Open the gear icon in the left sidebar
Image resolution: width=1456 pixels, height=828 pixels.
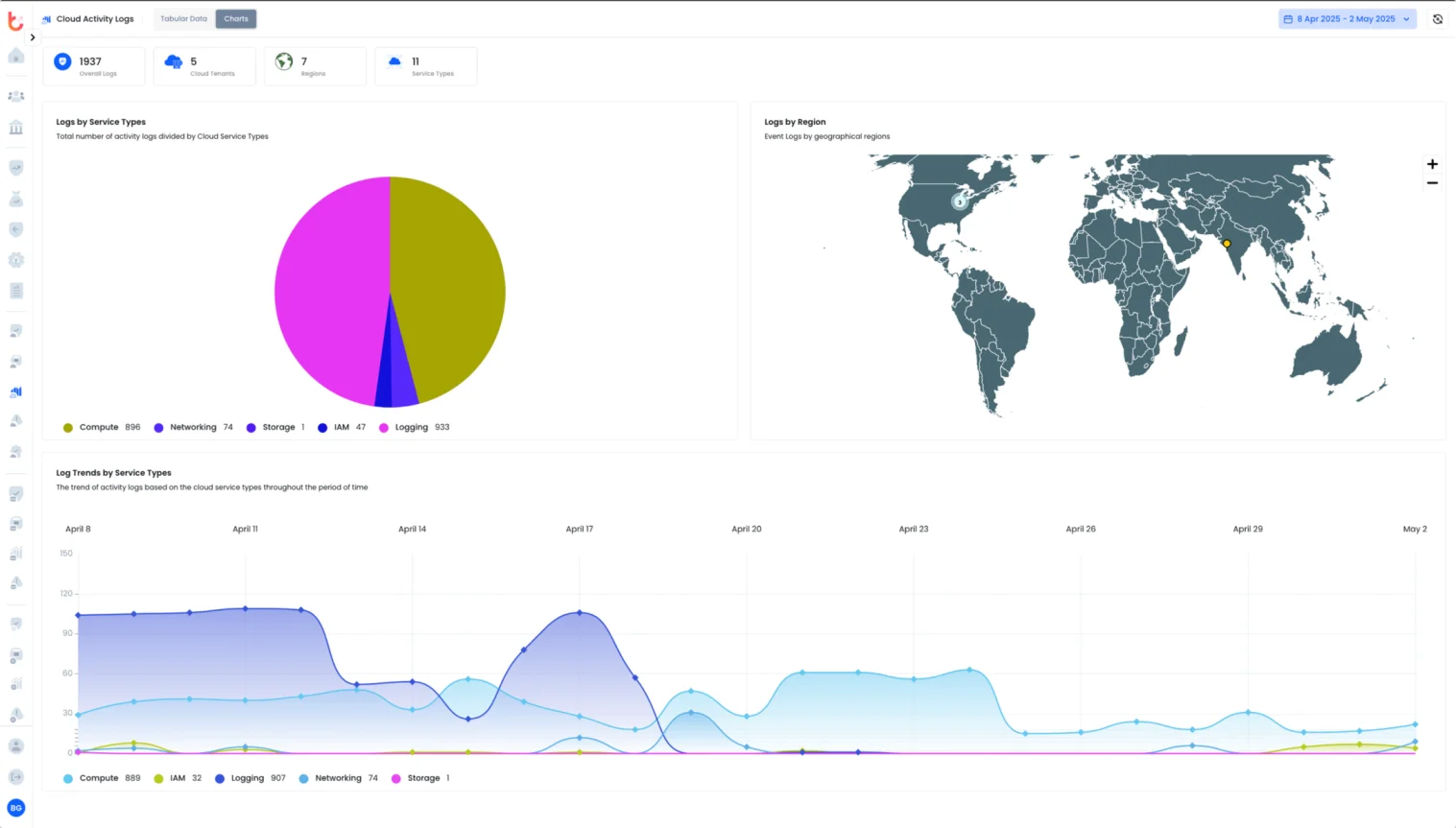15,259
